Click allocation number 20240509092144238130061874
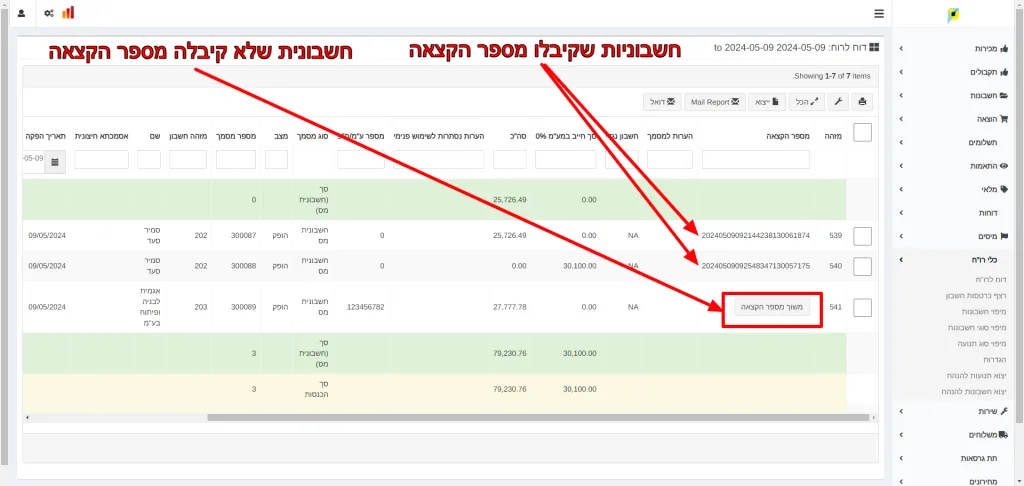This screenshot has width=1024, height=486. (x=756, y=235)
